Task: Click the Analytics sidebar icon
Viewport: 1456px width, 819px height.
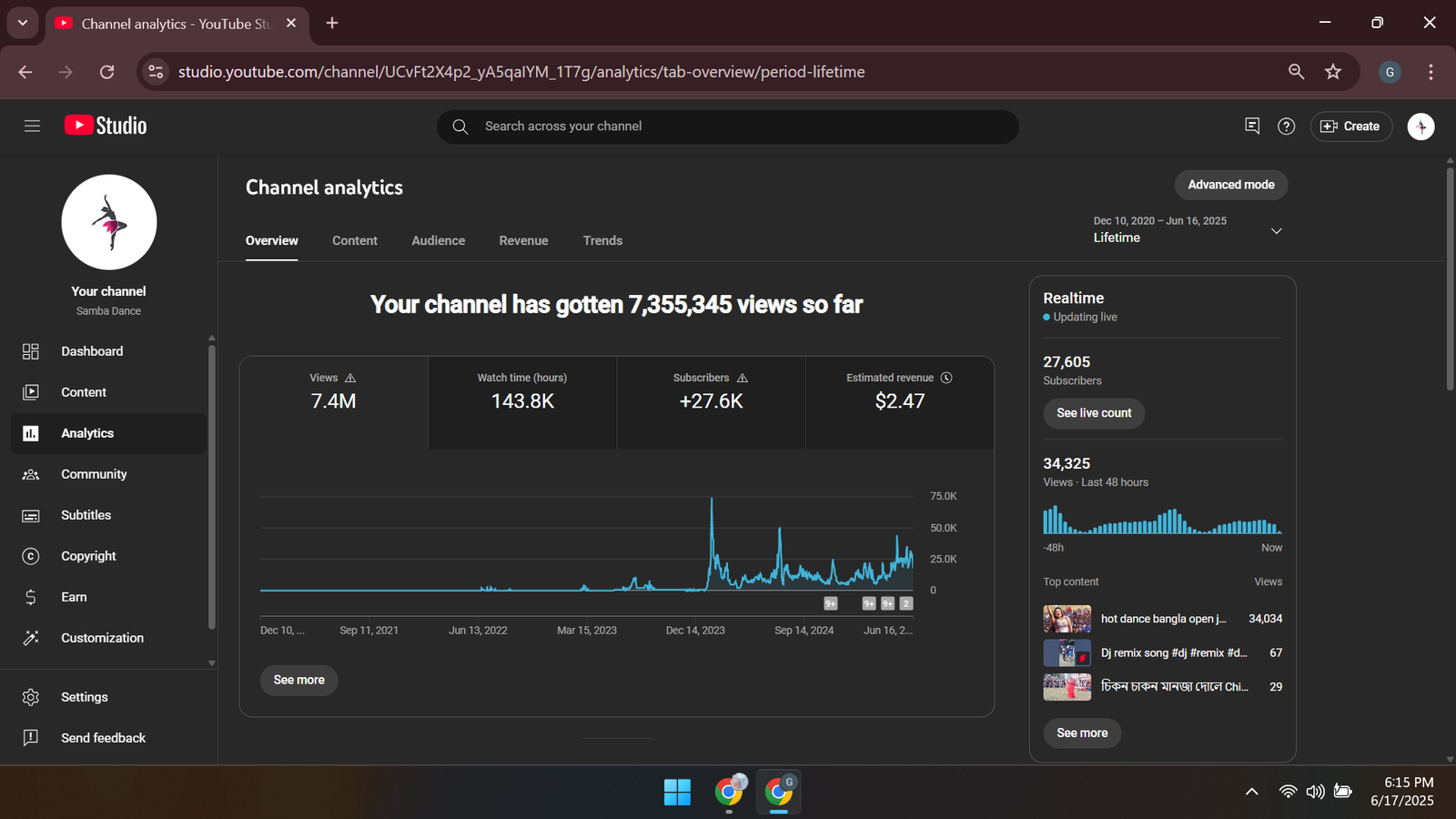Action: tap(31, 433)
